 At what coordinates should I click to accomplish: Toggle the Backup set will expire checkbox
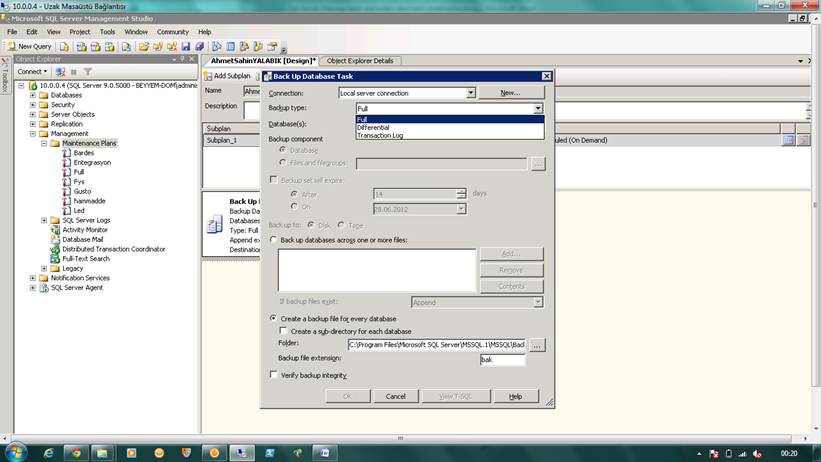tap(274, 180)
